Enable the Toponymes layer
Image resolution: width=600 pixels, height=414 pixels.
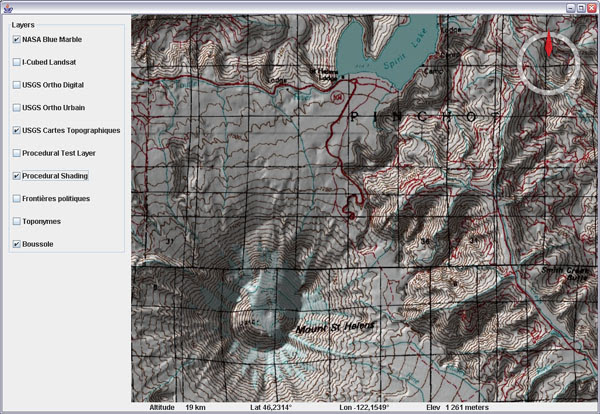[x=16, y=221]
